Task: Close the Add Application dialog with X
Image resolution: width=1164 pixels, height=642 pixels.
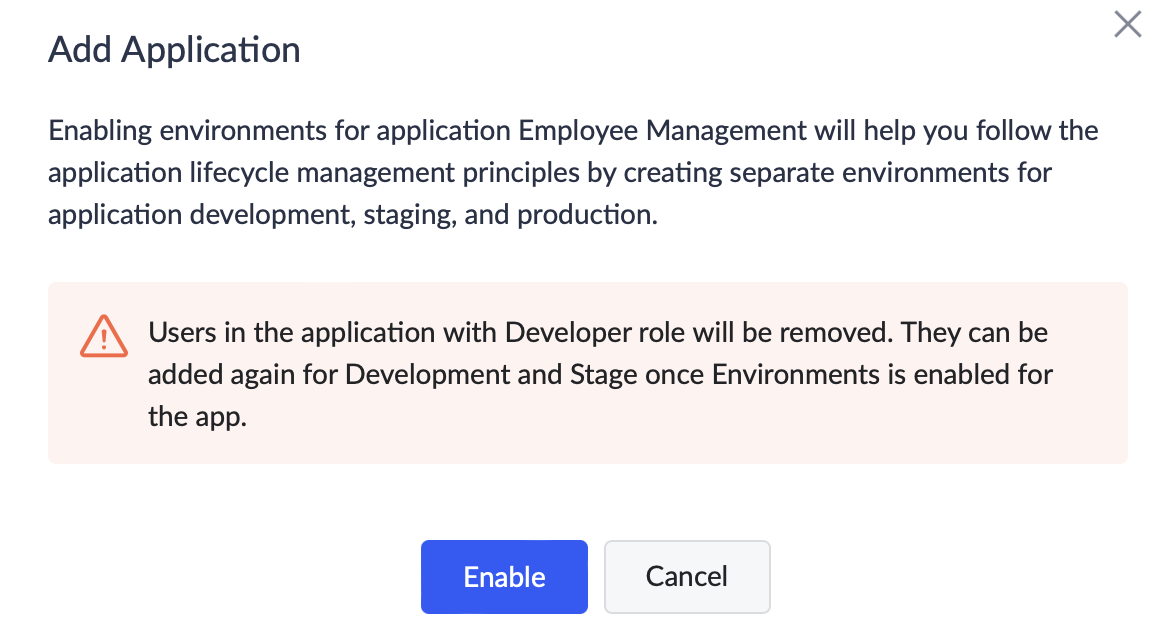Action: 1127,25
